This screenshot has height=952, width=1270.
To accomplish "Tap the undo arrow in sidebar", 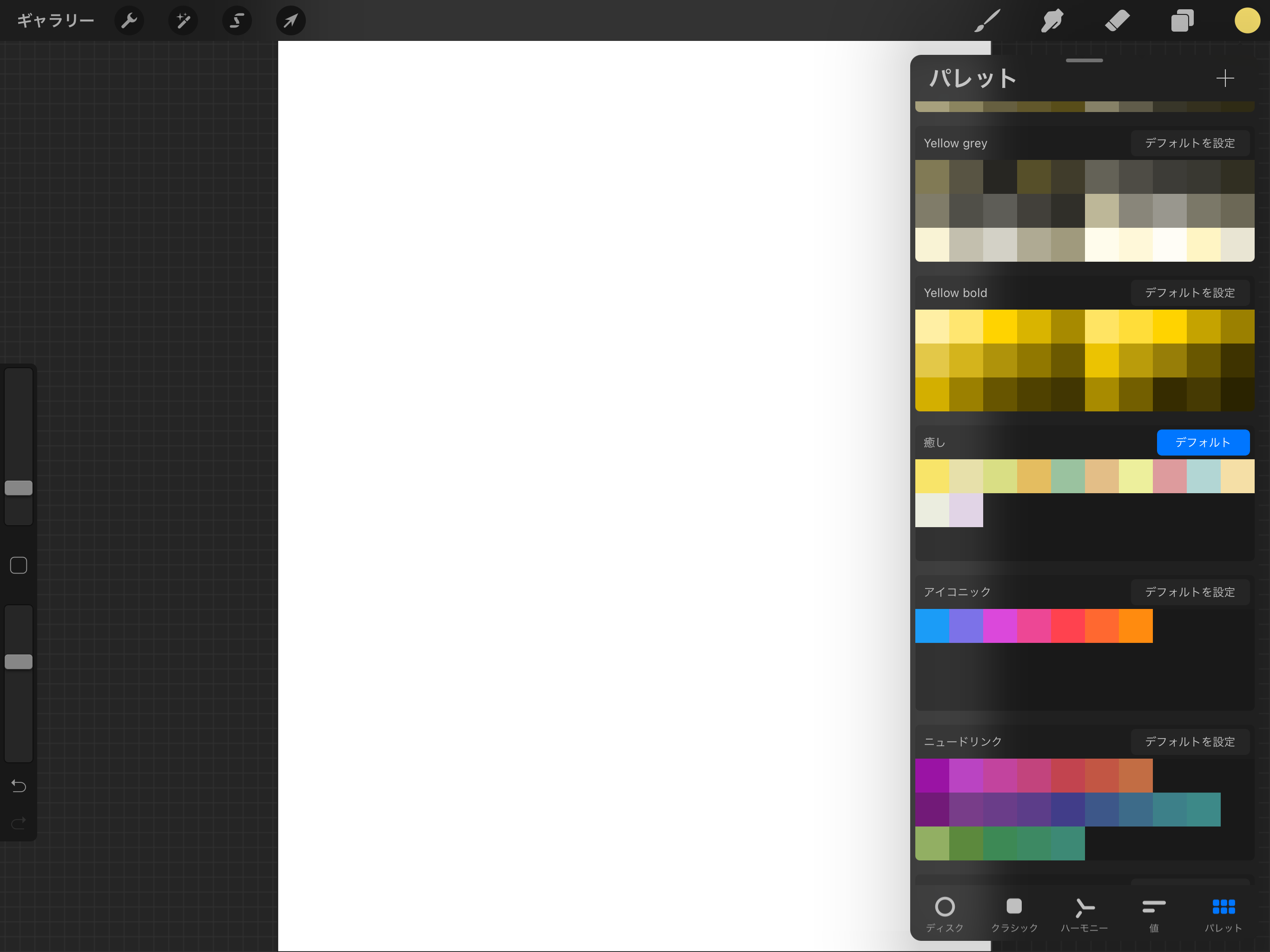I will [x=19, y=786].
